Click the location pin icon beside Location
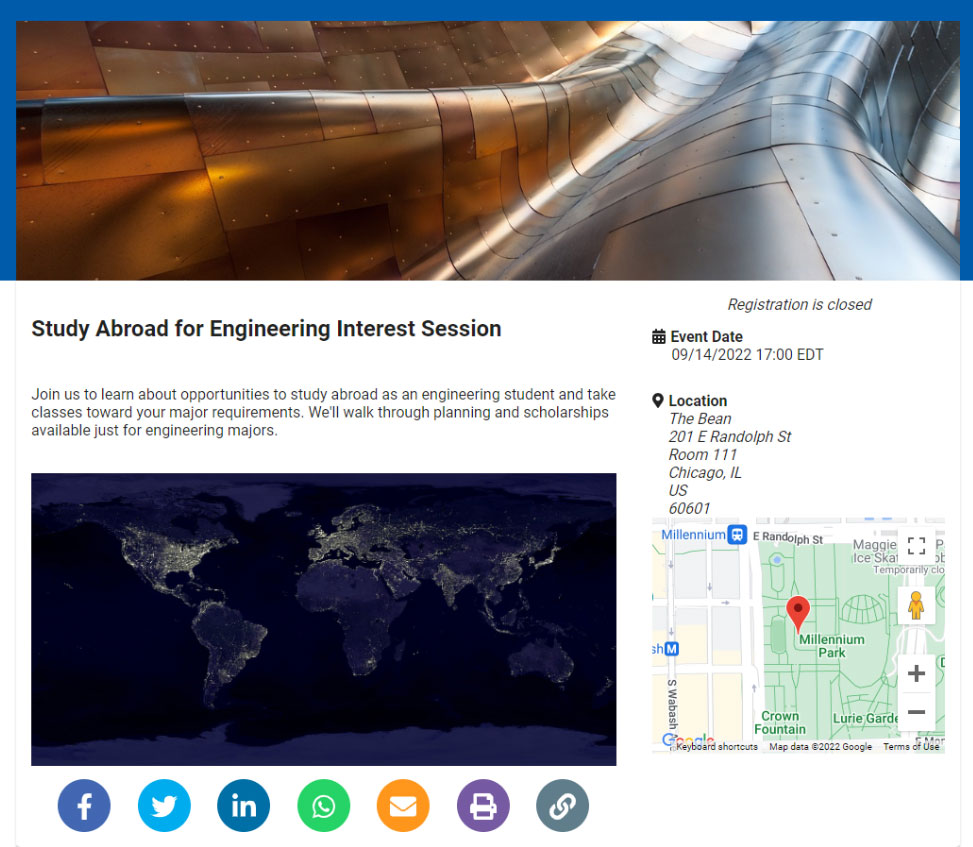The height and width of the screenshot is (847, 973). pyautogui.click(x=658, y=400)
